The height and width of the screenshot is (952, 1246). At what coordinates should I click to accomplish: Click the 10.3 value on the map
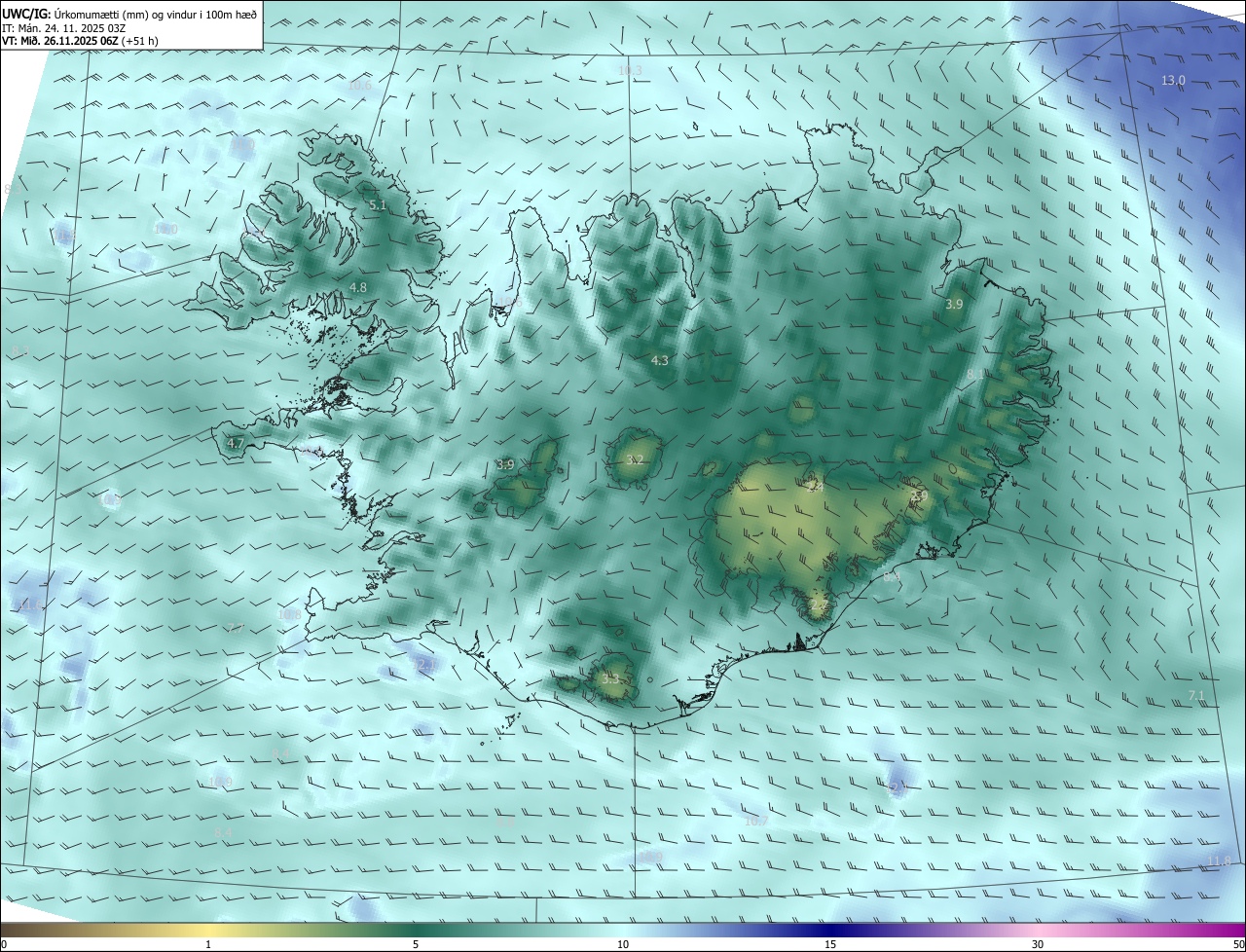(630, 70)
